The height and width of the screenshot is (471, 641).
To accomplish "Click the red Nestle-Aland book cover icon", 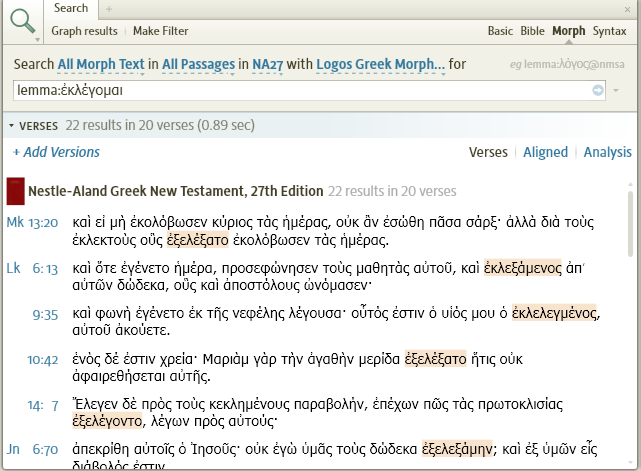I will pos(16,191).
